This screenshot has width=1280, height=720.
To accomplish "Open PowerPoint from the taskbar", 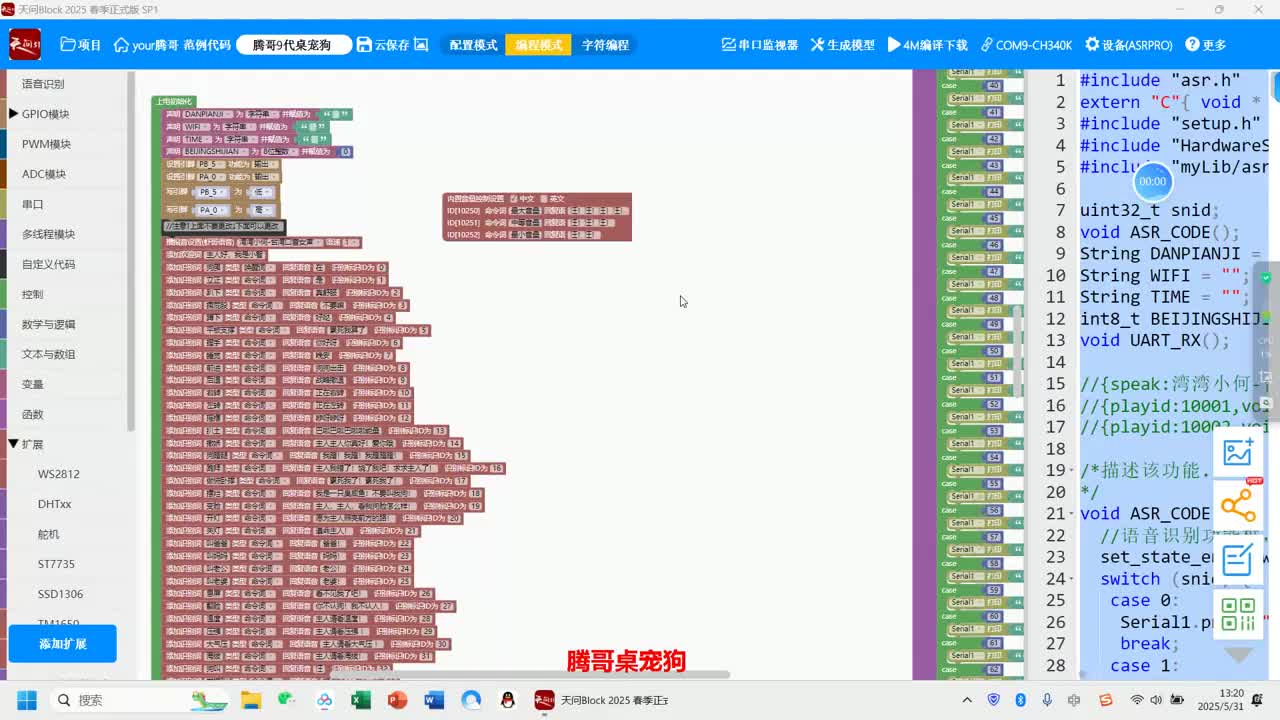I will point(397,700).
